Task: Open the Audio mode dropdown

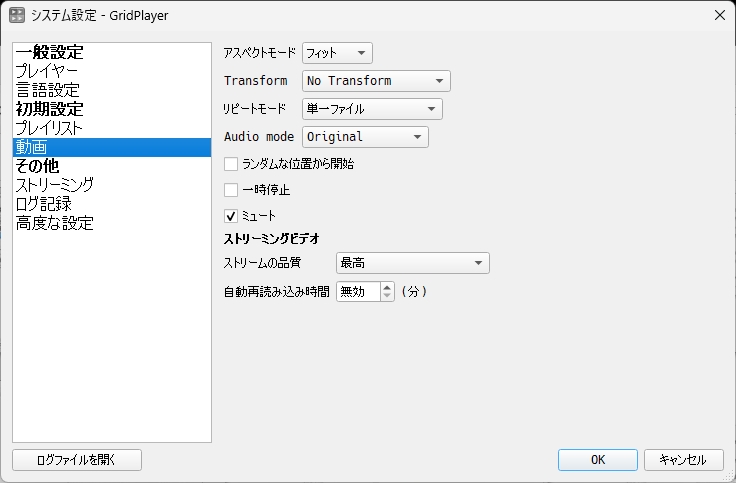Action: (365, 137)
